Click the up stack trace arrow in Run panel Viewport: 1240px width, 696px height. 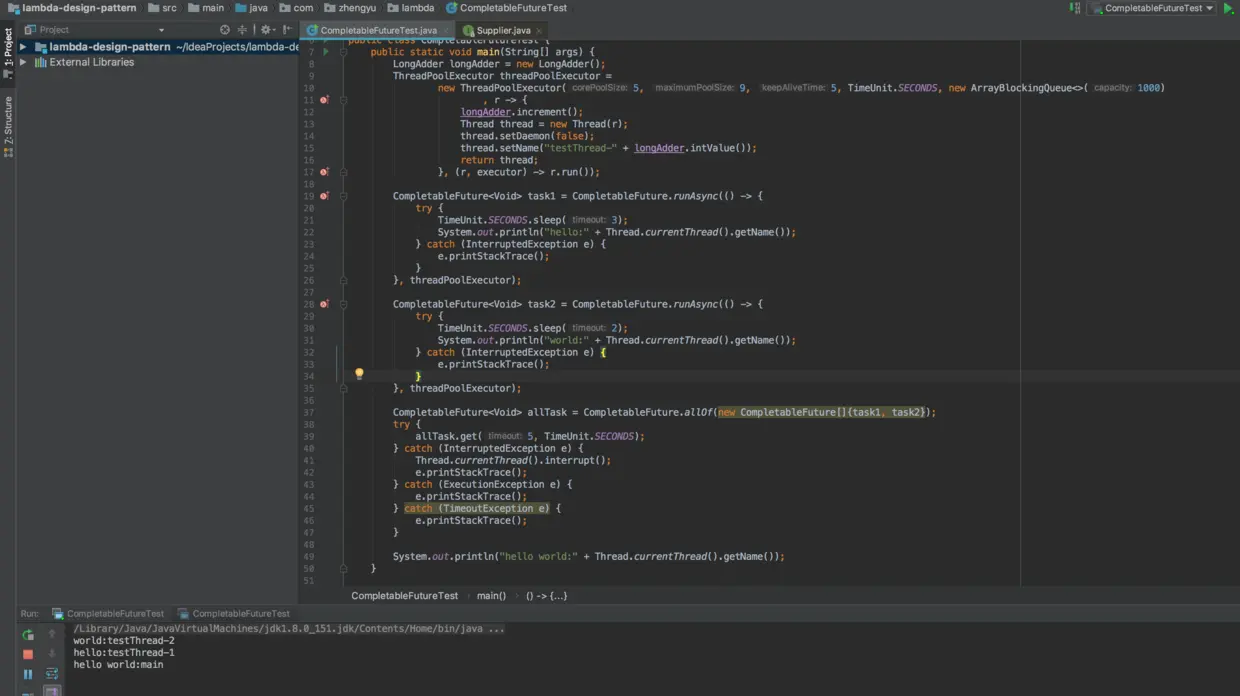click(52, 635)
